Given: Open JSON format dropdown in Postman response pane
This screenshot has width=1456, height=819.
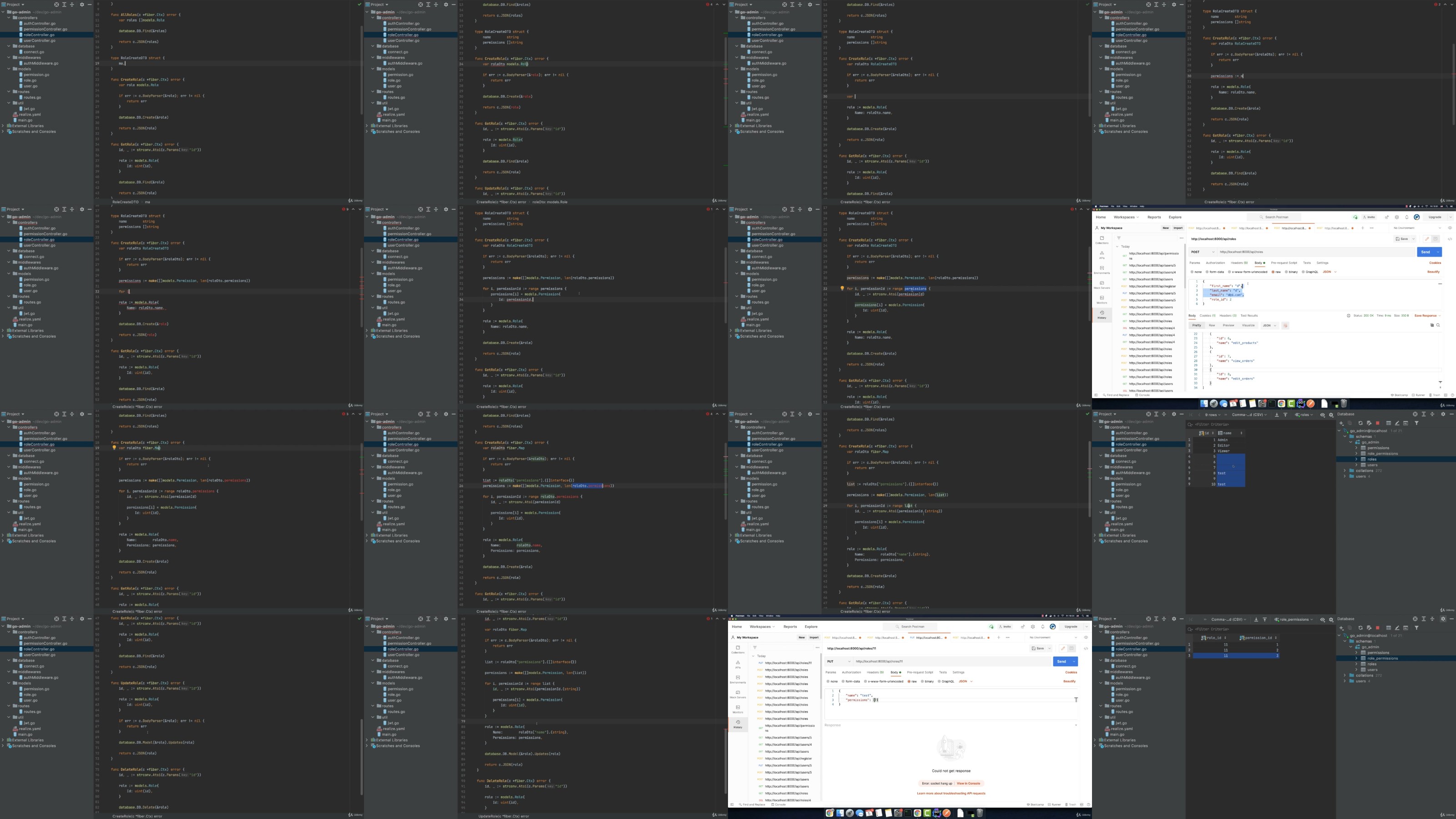Looking at the screenshot, I should (1269, 326).
